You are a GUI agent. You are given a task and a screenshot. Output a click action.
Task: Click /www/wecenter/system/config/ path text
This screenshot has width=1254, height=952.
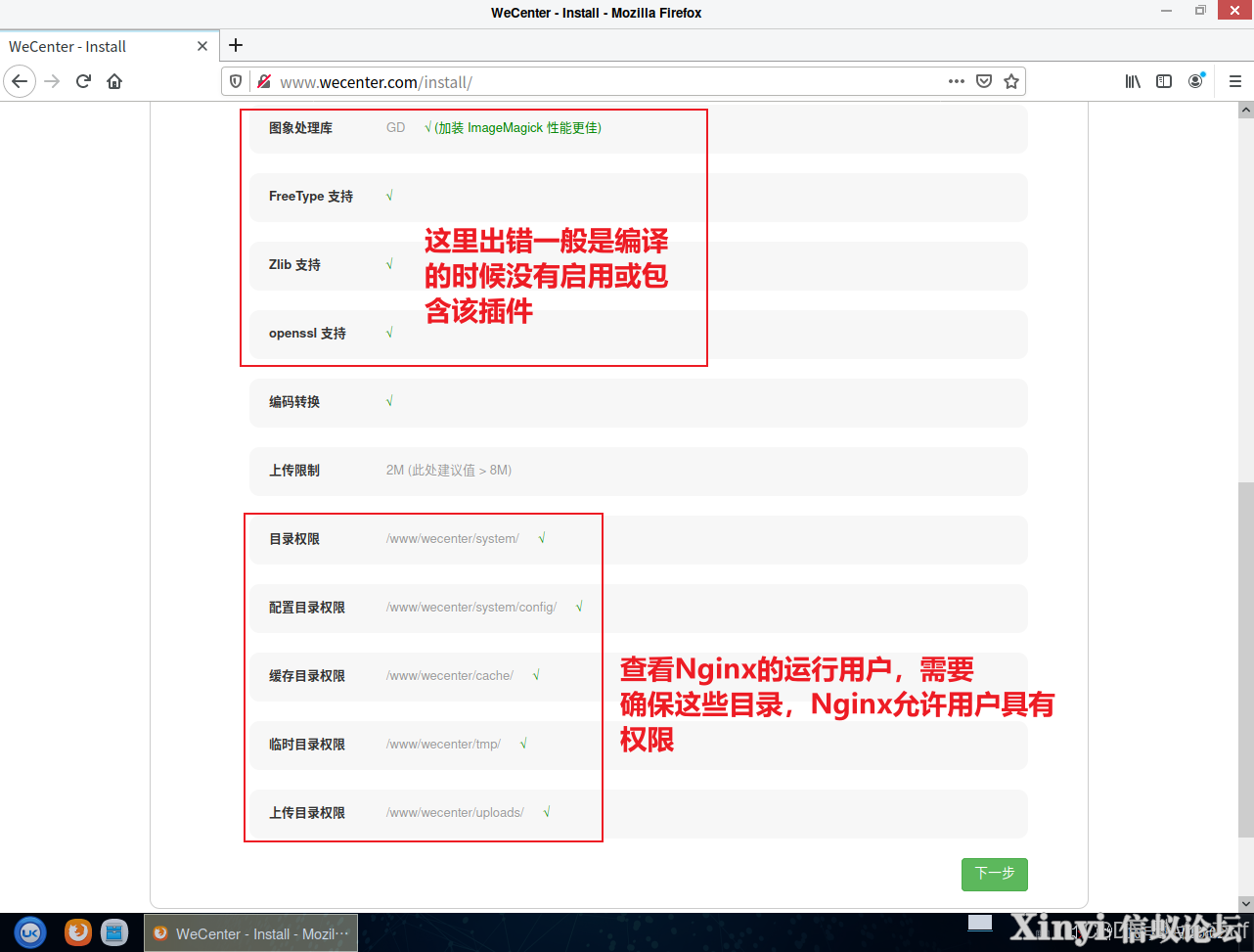(x=471, y=608)
